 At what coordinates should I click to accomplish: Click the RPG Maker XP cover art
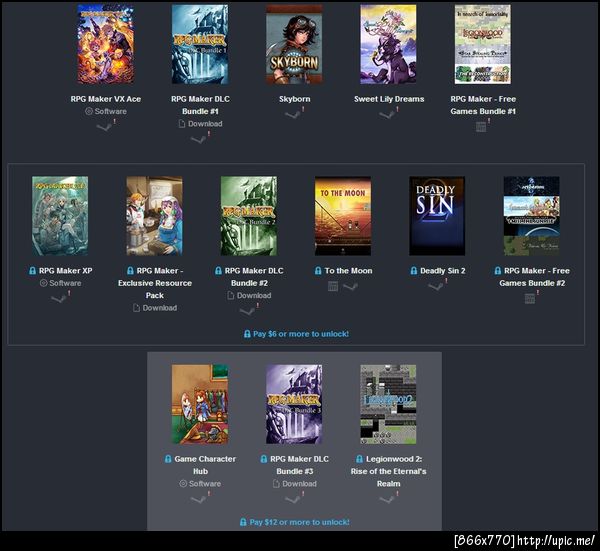(60, 216)
